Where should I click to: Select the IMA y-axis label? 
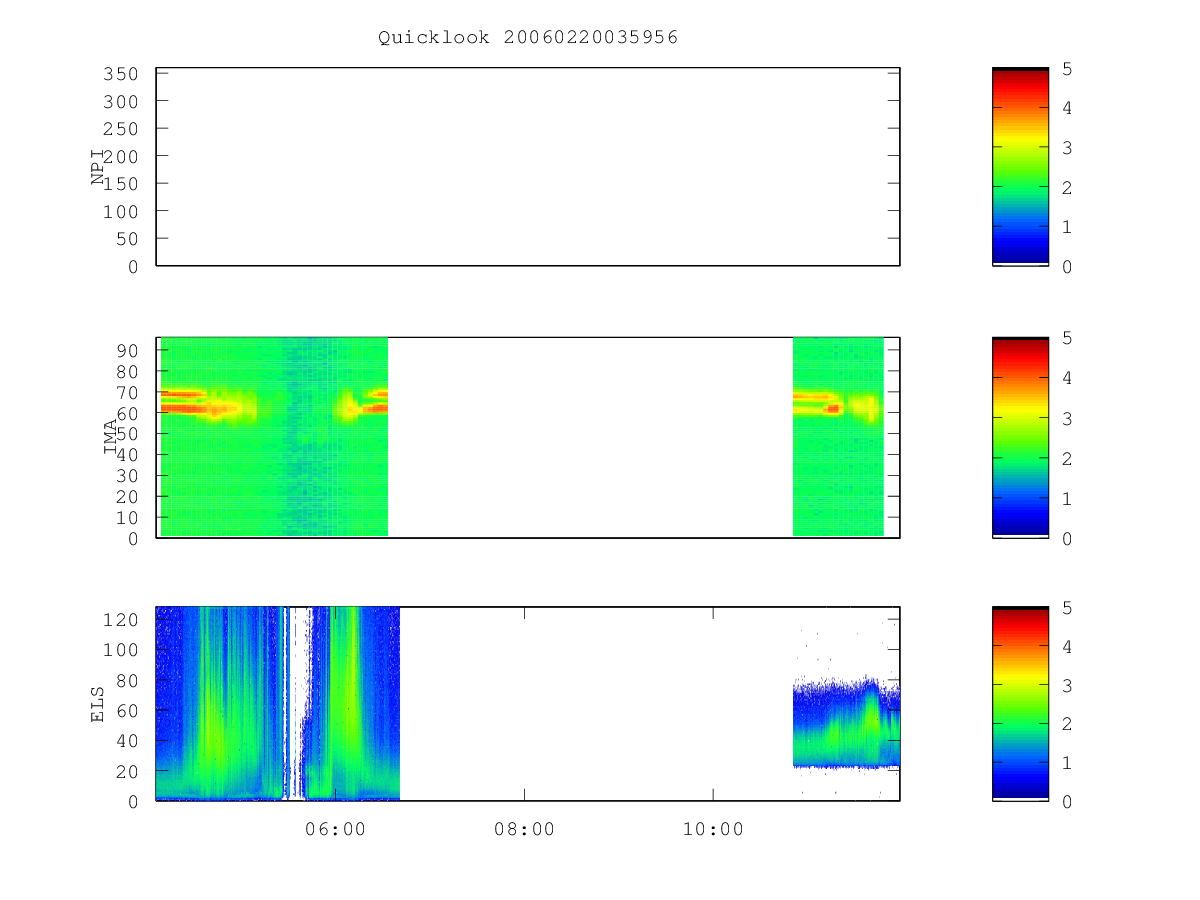(x=110, y=437)
